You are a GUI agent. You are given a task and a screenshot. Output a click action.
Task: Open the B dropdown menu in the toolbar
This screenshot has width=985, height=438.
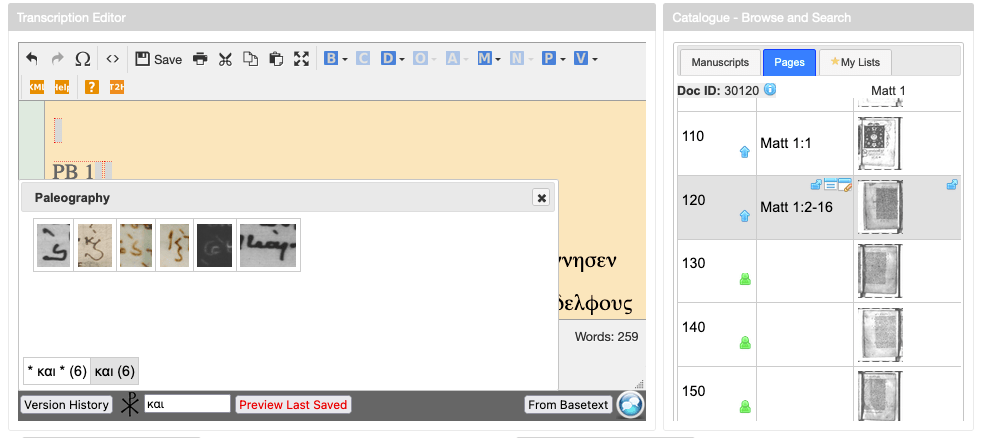click(x=336, y=59)
